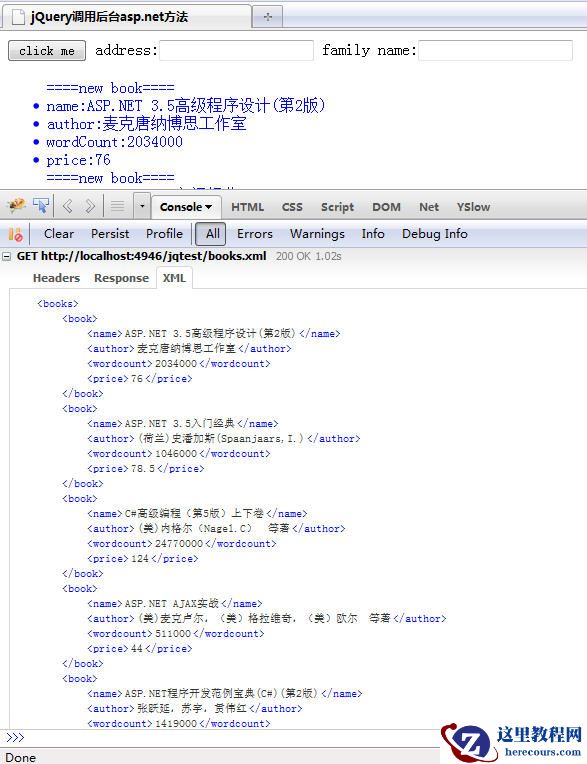Click the price 44 XML line

pyautogui.click(x=140, y=649)
